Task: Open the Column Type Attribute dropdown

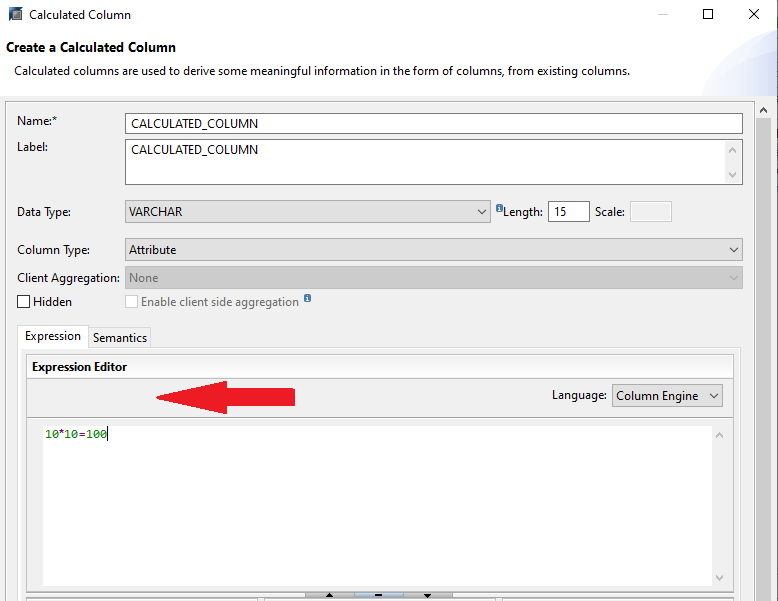Action: pos(434,250)
